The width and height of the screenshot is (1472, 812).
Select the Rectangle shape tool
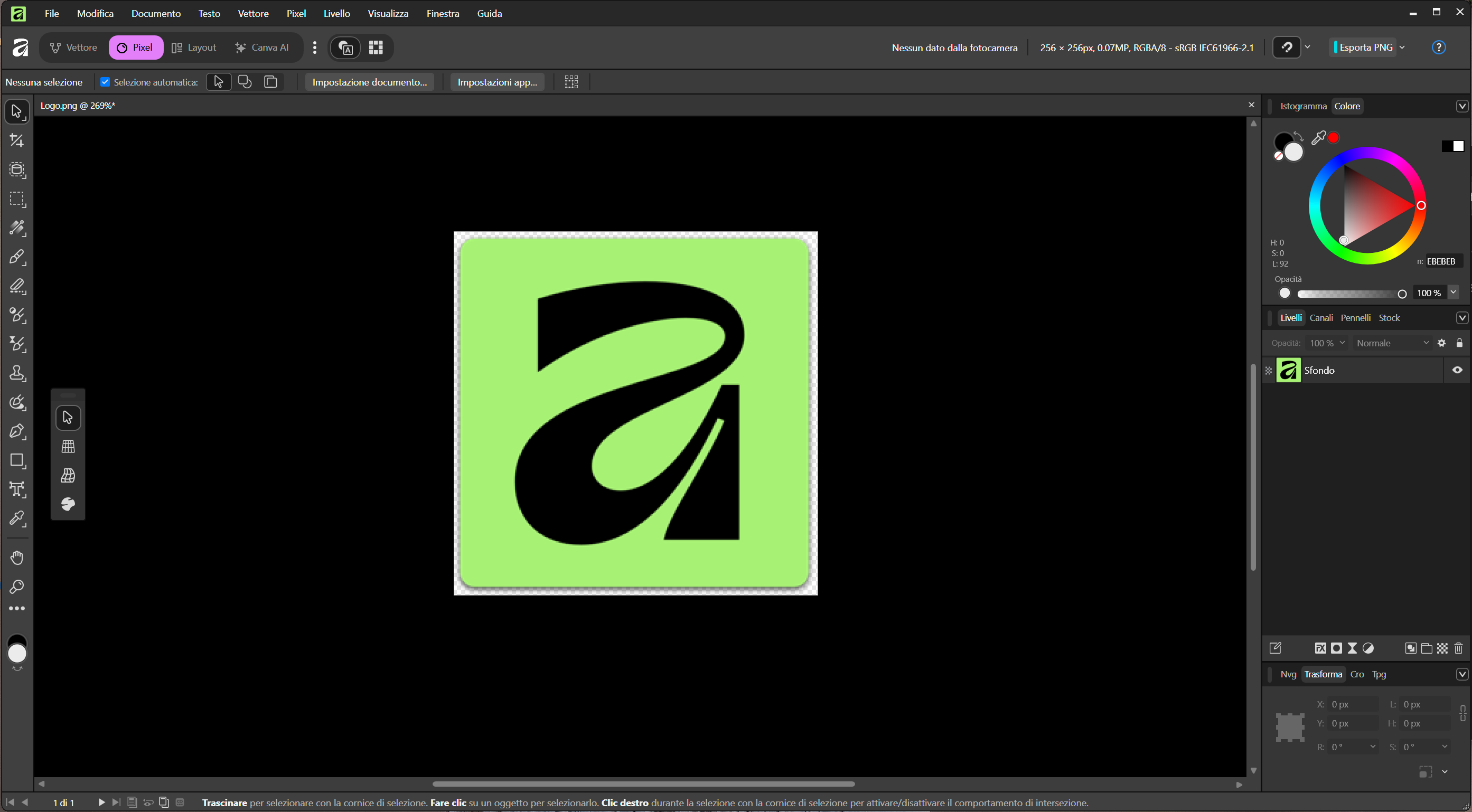[16, 461]
